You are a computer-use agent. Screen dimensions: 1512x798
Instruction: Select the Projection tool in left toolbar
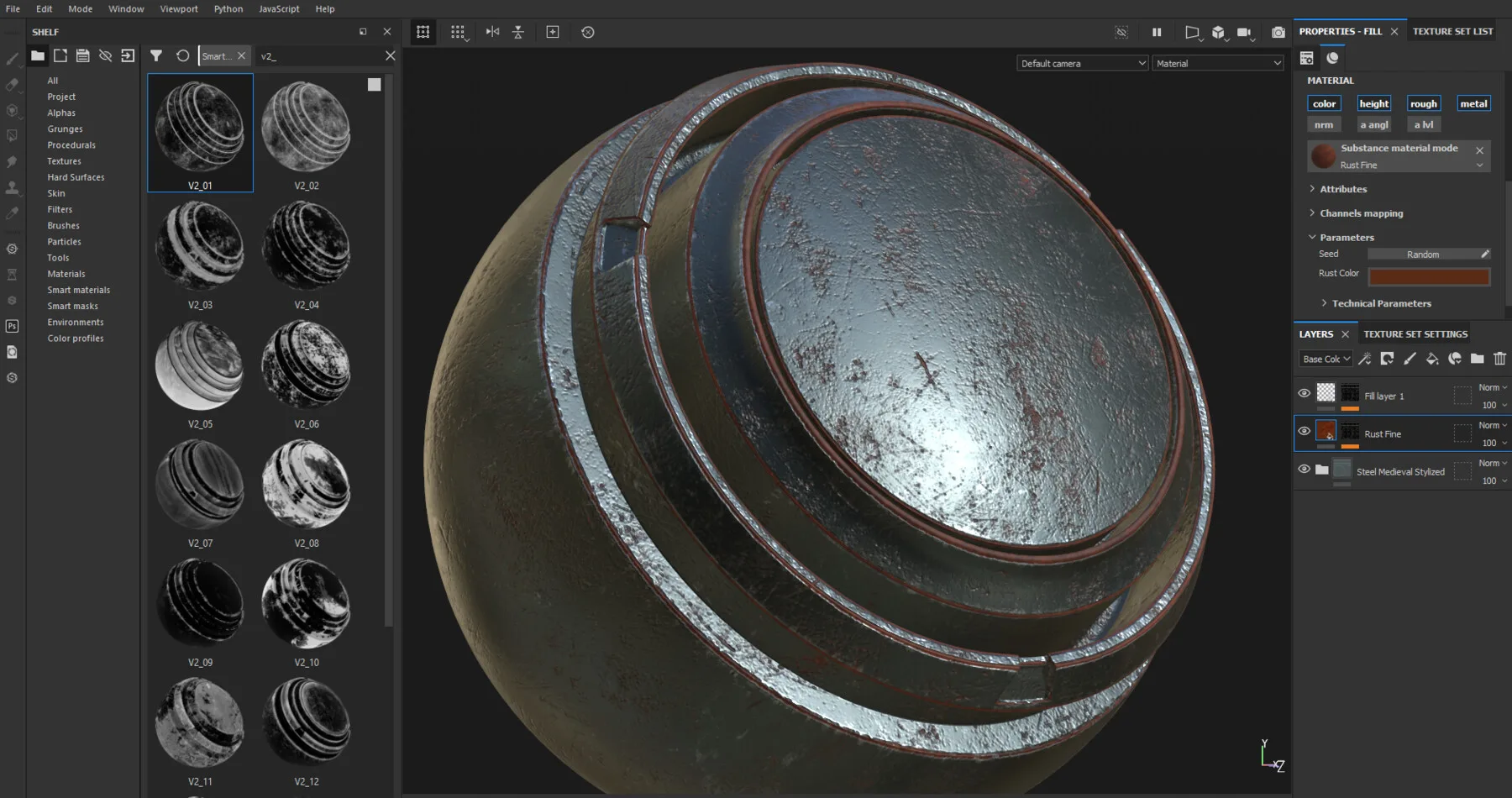coord(12,110)
